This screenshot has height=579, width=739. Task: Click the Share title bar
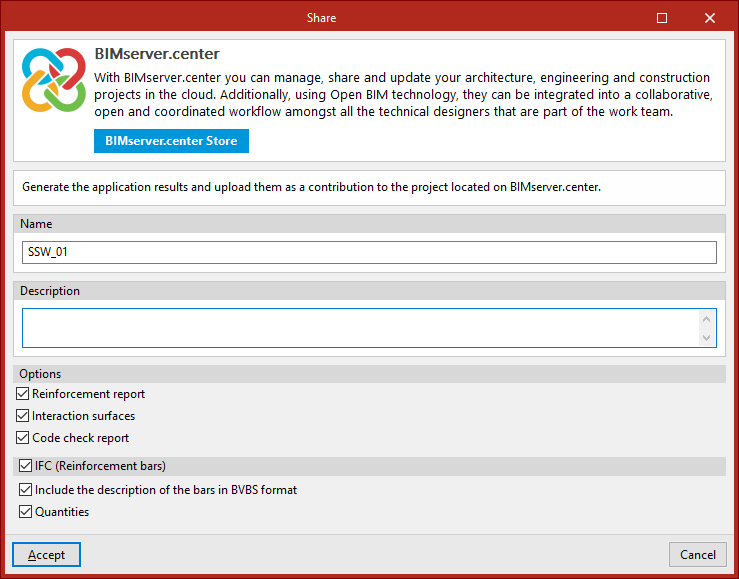pos(321,18)
